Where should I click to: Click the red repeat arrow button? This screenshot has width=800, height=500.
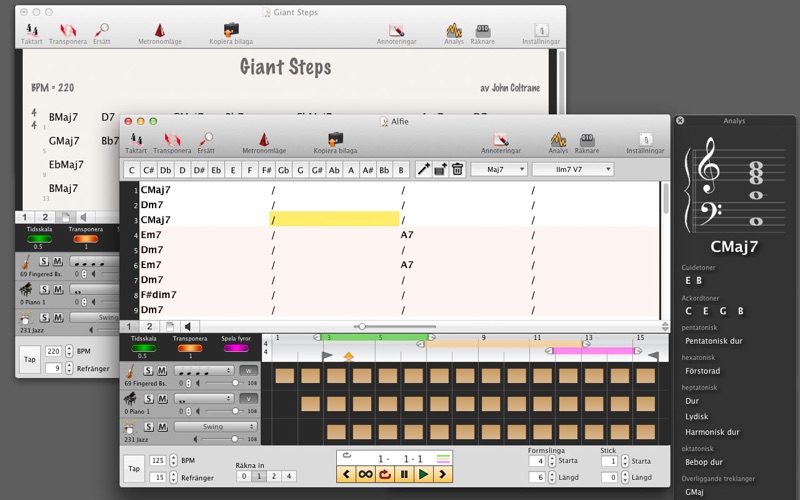pos(385,474)
